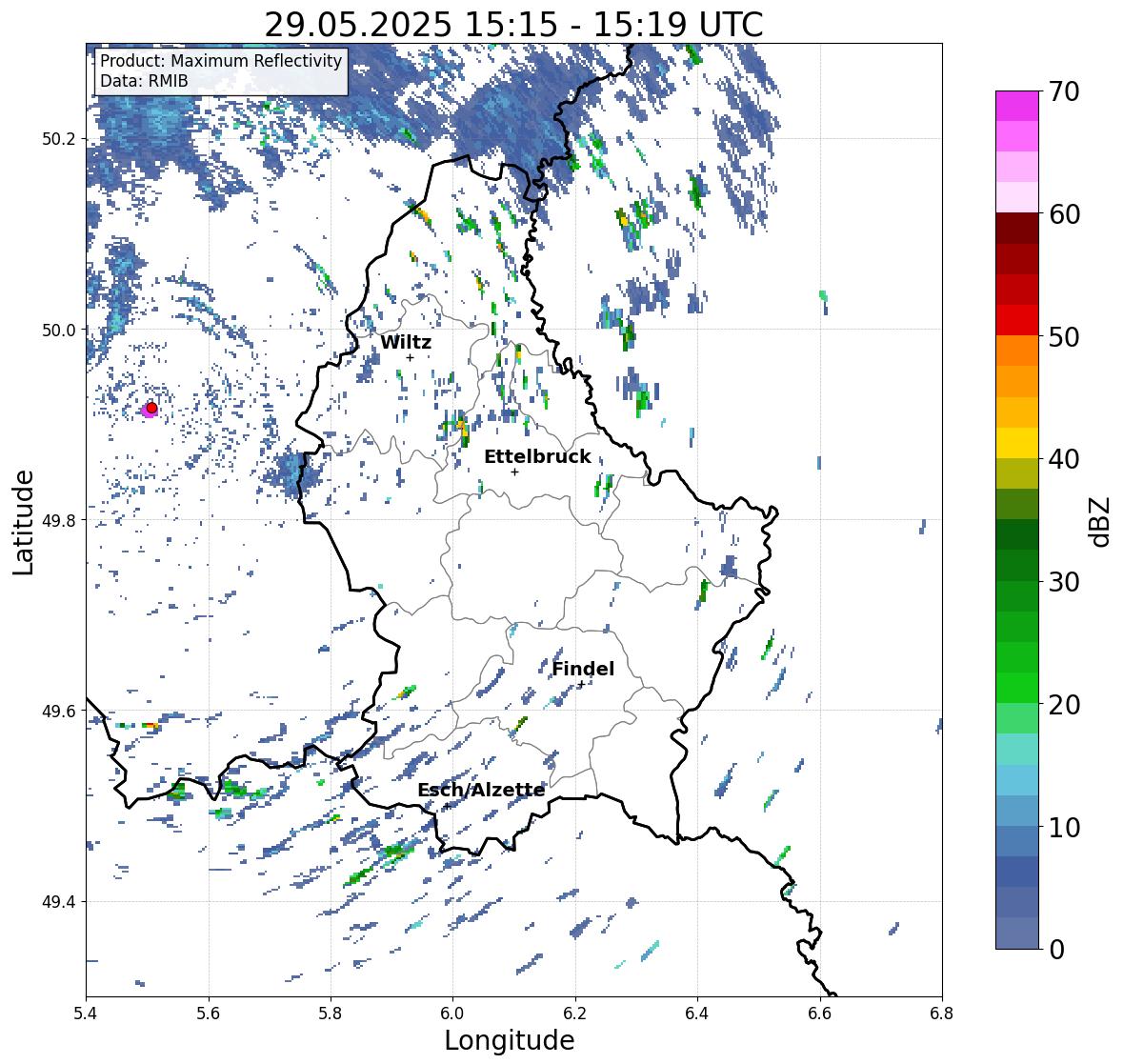
Task: Click the 70 tick on the colorbar
Action: click(x=1064, y=90)
